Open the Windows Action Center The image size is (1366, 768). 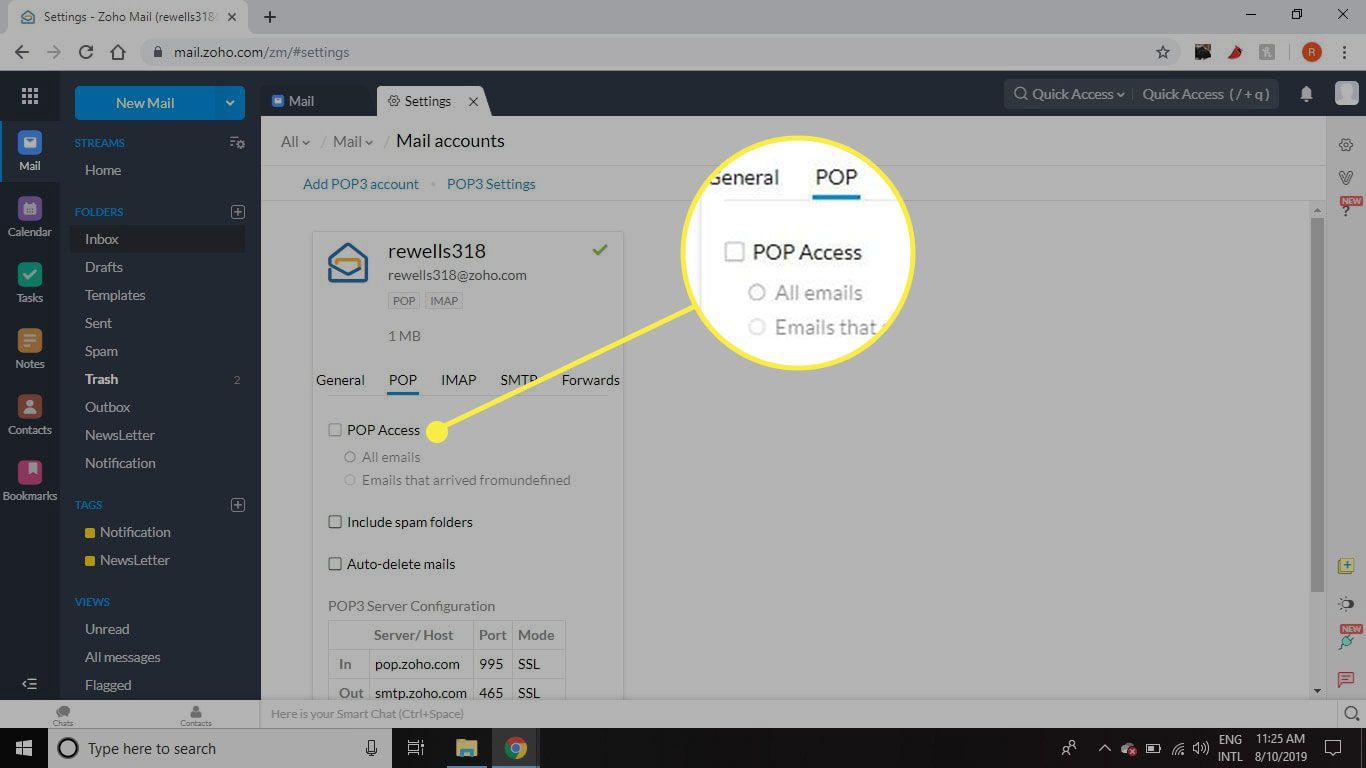[x=1332, y=748]
